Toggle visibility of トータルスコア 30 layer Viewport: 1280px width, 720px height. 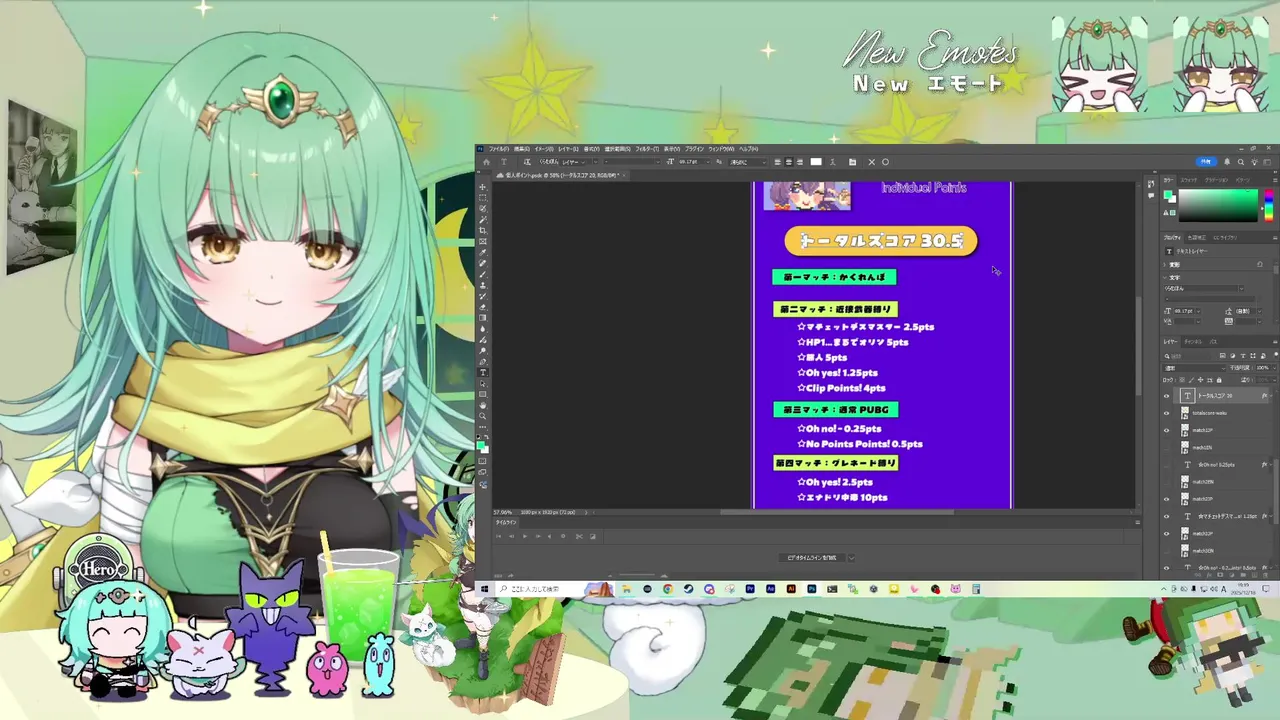[1166, 396]
